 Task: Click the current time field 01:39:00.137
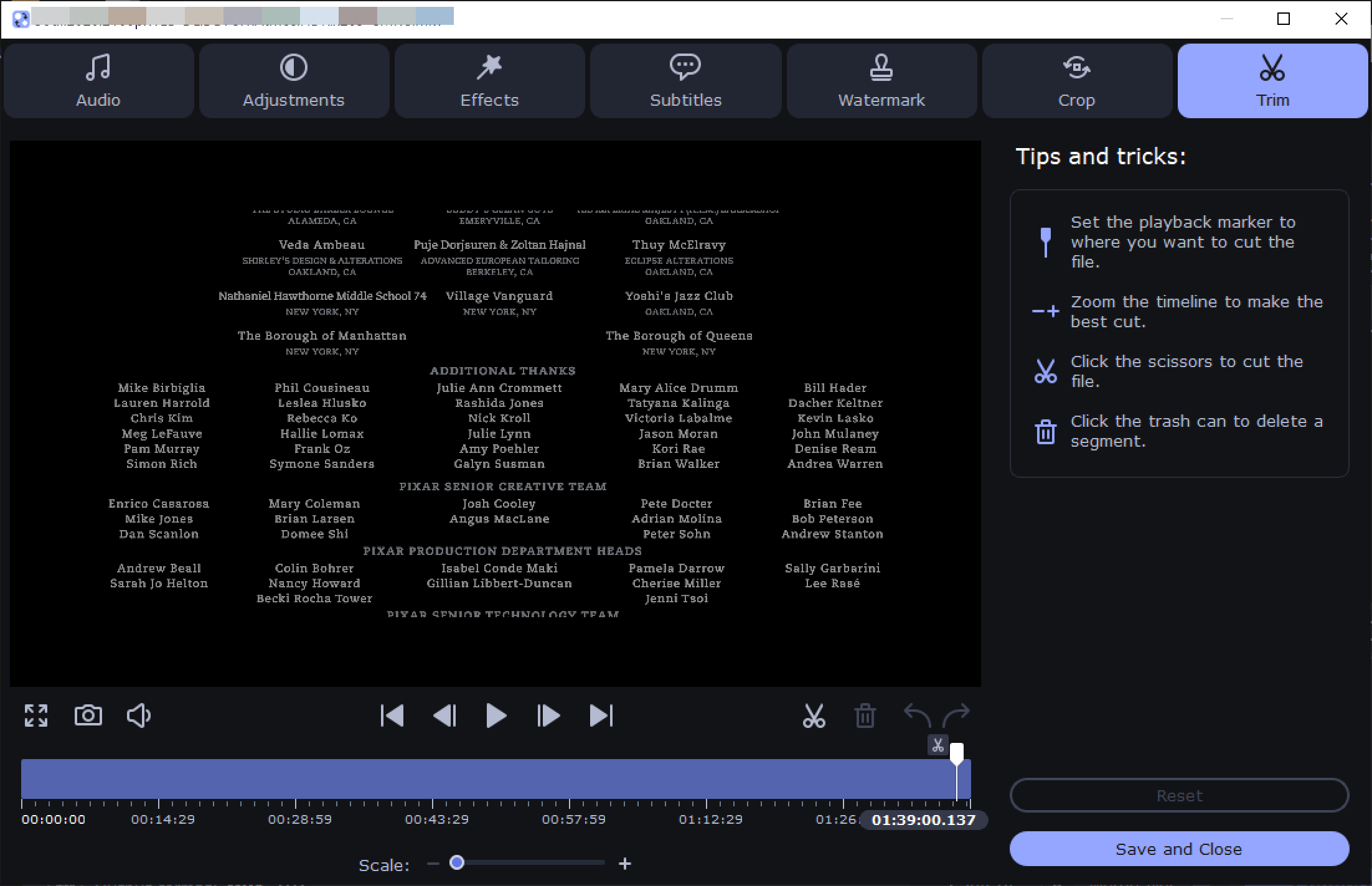tap(924, 820)
